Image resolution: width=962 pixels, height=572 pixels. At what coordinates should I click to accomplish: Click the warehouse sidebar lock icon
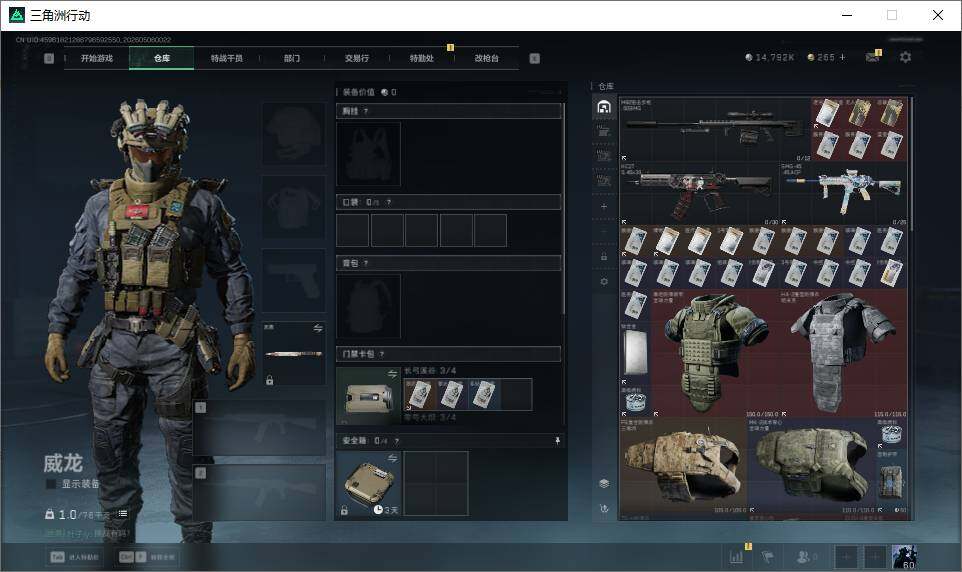604,257
